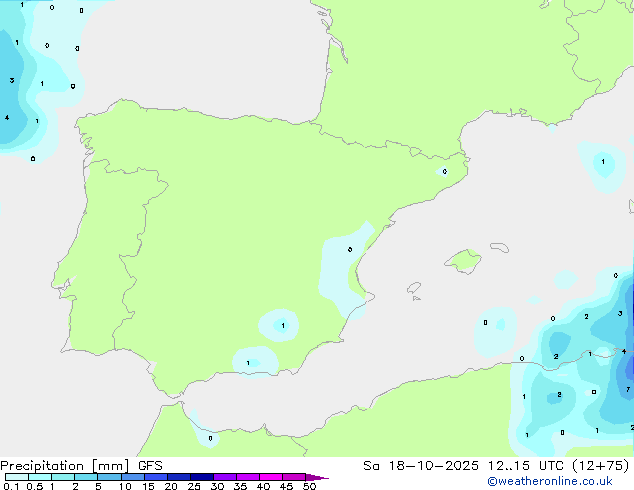The height and width of the screenshot is (490, 634).
Task: Click the 'Sa 18-10-2025 12..15 UTC' timestamp
Action: [x=464, y=466]
